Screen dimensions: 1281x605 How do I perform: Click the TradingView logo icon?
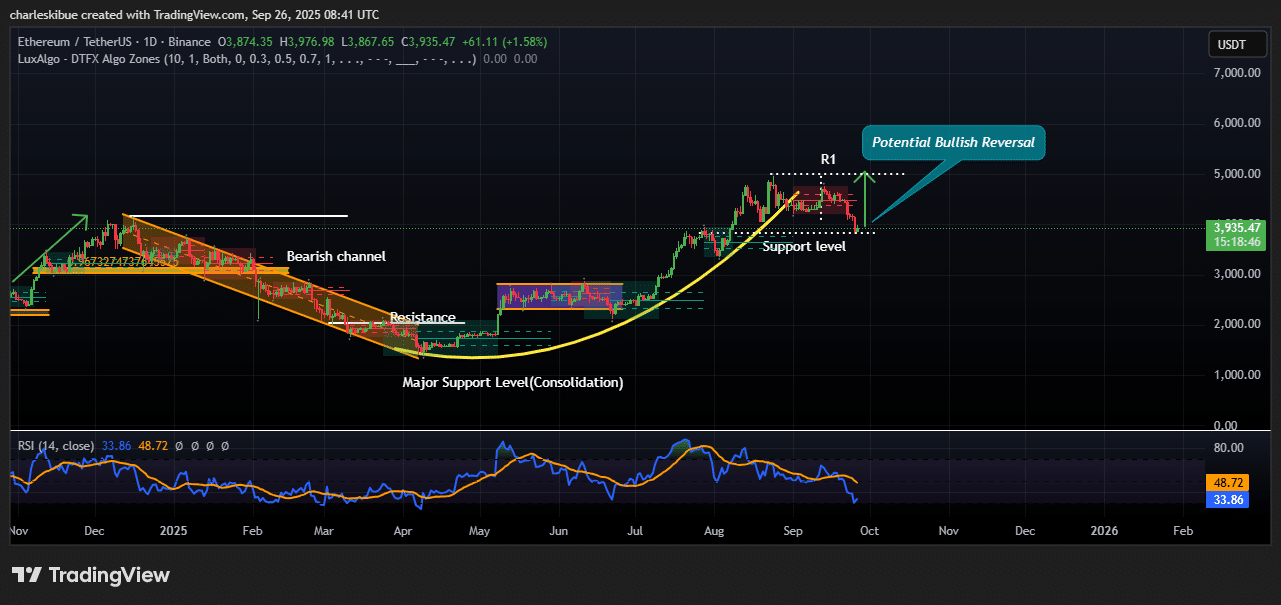pos(27,575)
